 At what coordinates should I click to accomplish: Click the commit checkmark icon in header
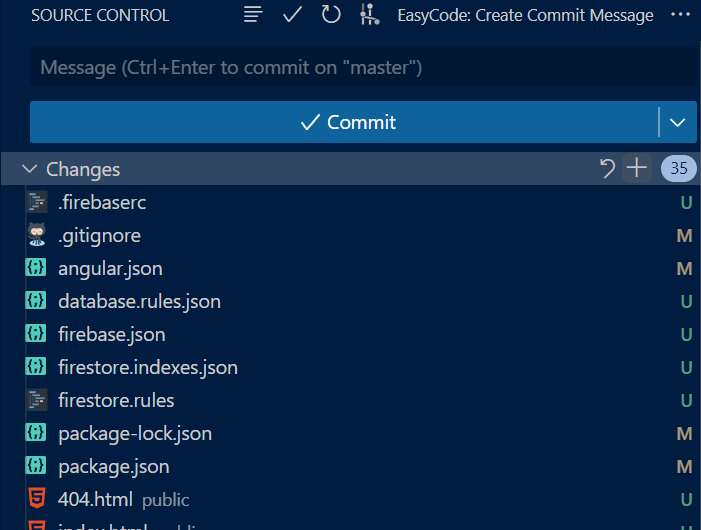coord(292,15)
